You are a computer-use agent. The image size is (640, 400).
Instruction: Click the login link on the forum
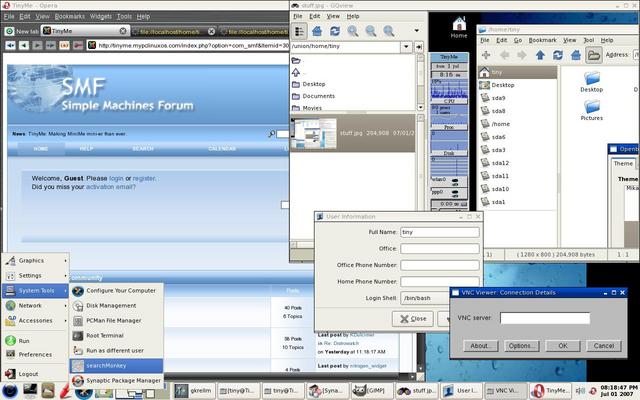click(x=116, y=178)
